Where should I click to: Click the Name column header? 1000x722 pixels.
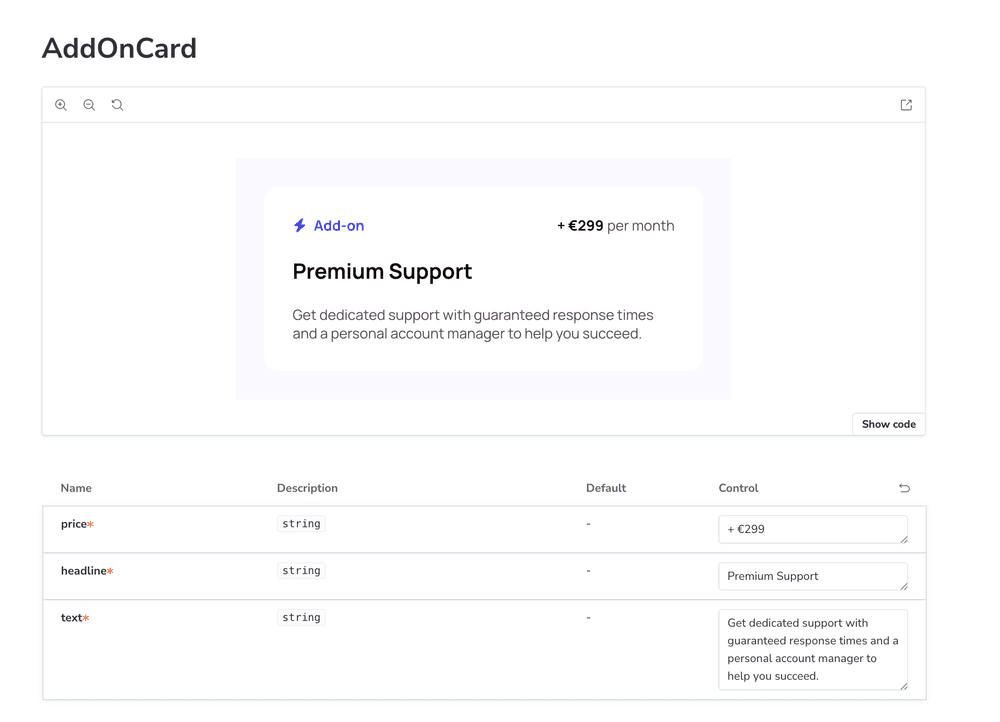[x=76, y=488]
